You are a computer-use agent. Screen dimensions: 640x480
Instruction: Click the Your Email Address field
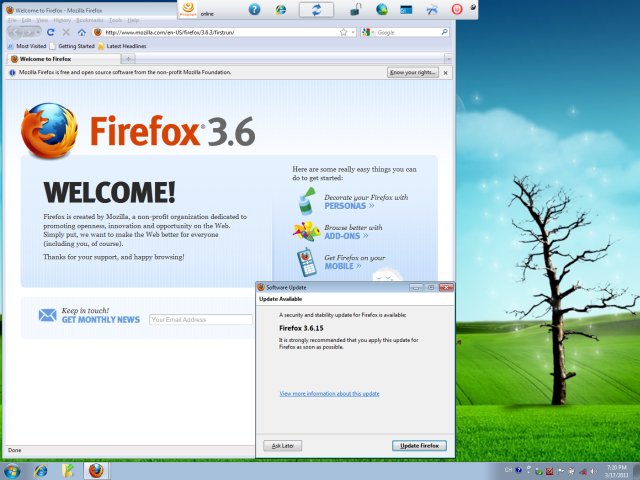(x=201, y=320)
